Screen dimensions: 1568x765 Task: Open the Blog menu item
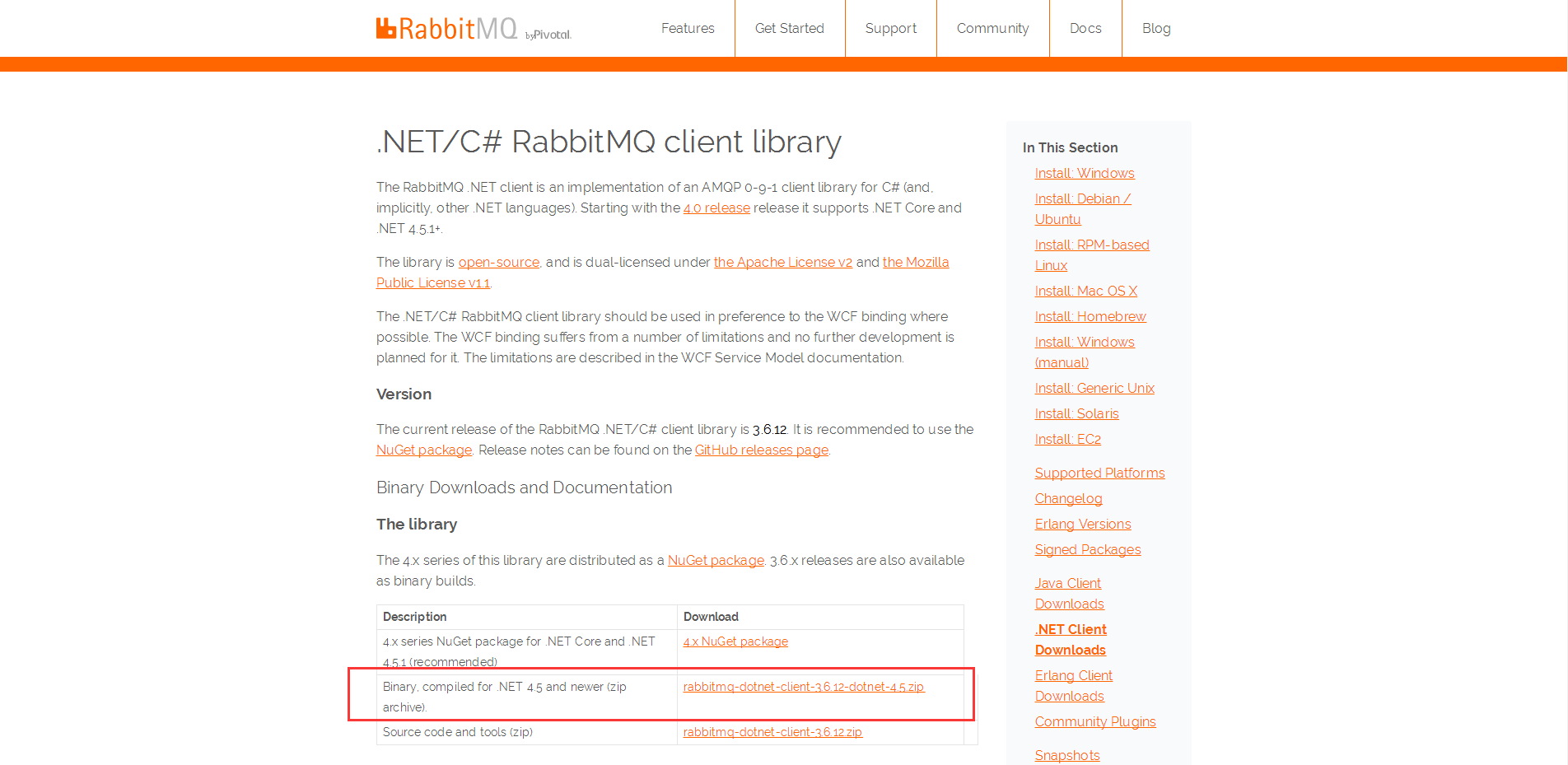pos(1156,28)
